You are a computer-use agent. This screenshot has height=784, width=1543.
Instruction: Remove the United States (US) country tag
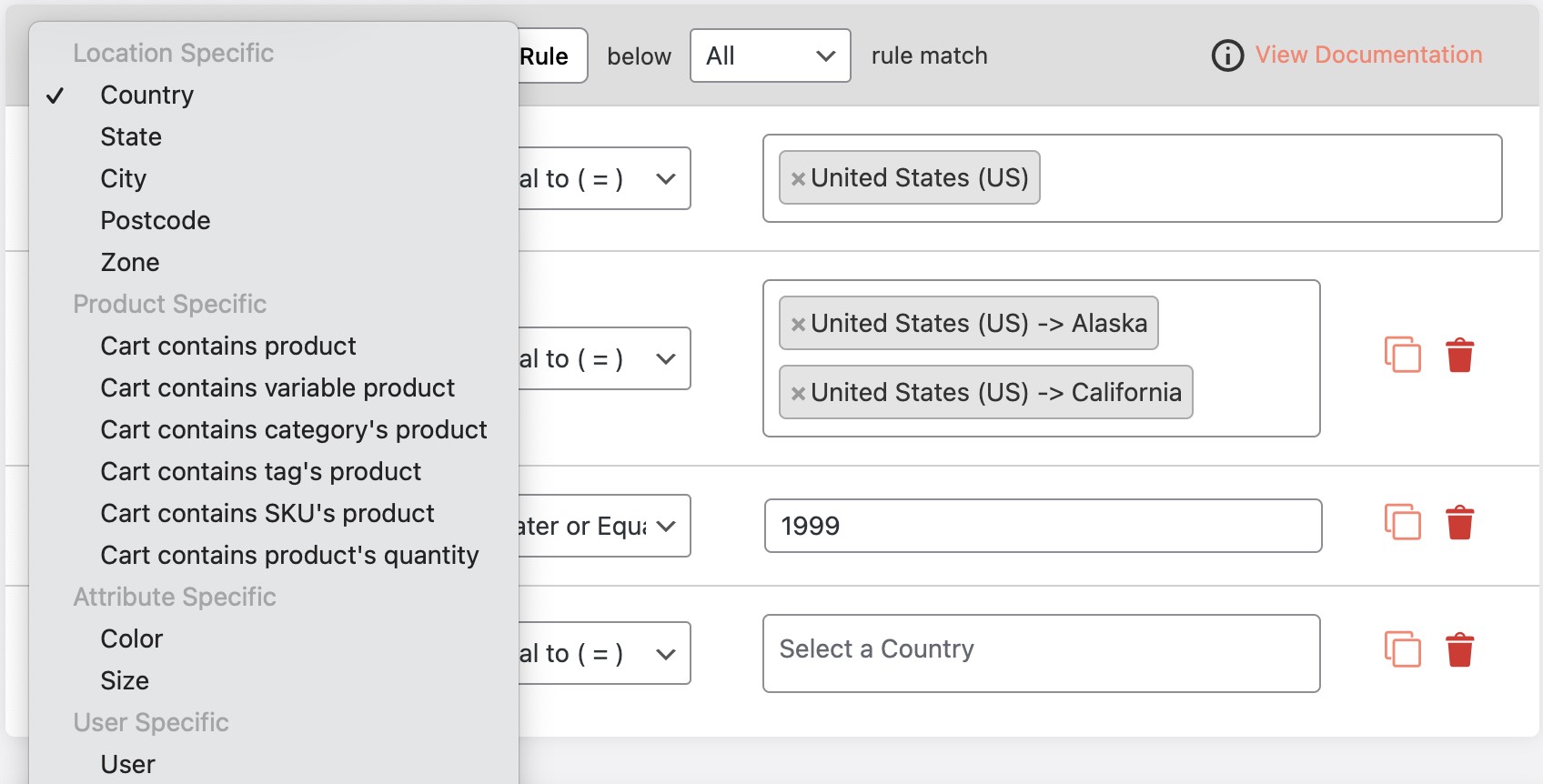(798, 179)
